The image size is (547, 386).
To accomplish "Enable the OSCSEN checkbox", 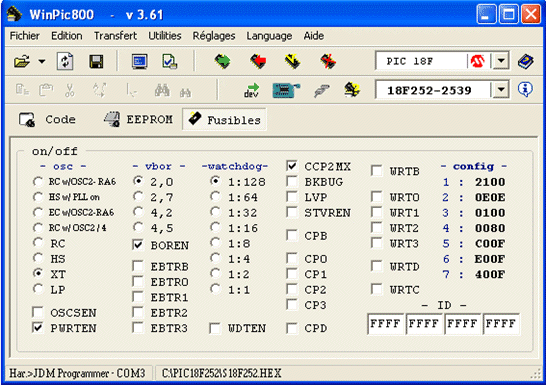I will click(x=38, y=312).
